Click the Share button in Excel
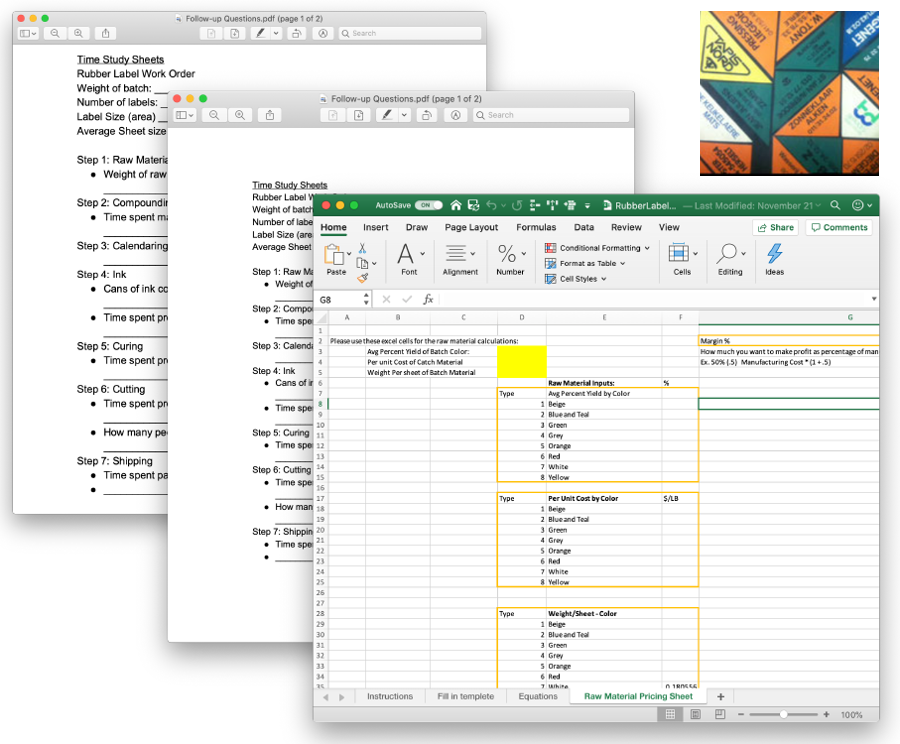 (x=776, y=228)
